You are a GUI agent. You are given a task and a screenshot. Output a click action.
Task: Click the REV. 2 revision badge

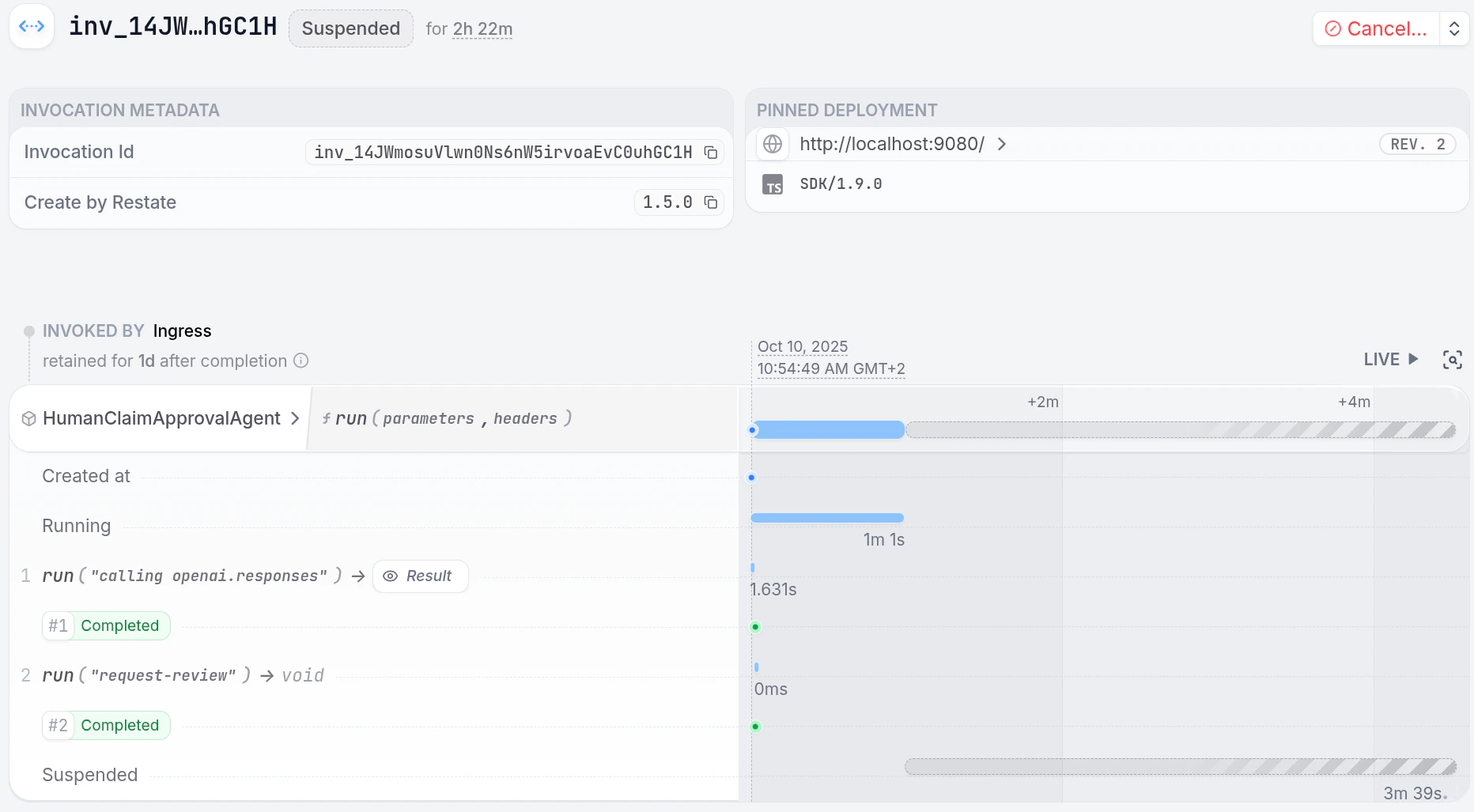[x=1418, y=144]
